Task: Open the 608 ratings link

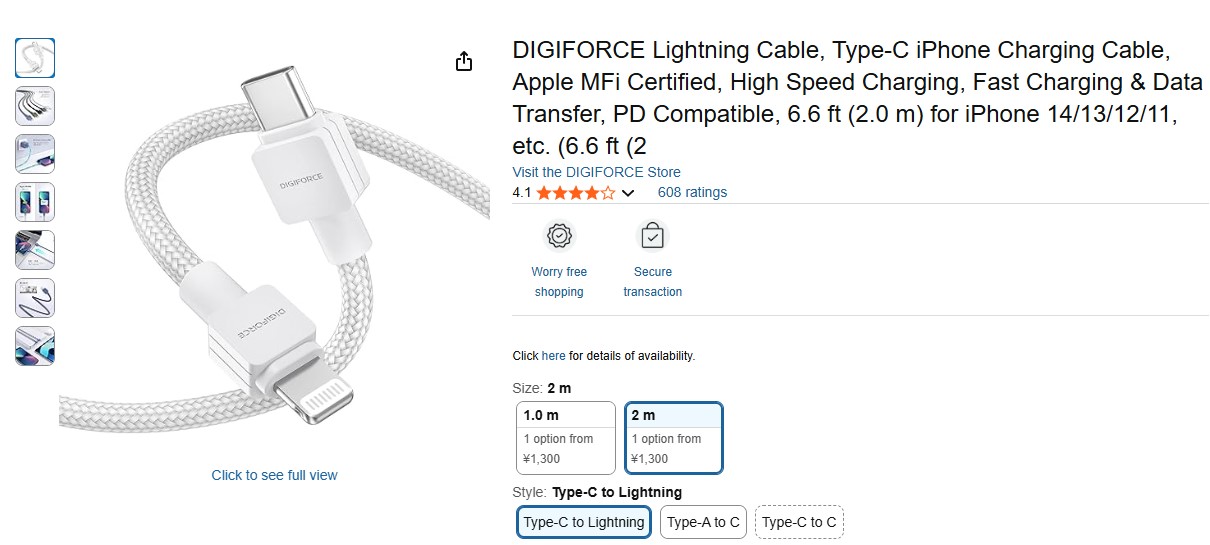Action: pyautogui.click(x=692, y=192)
